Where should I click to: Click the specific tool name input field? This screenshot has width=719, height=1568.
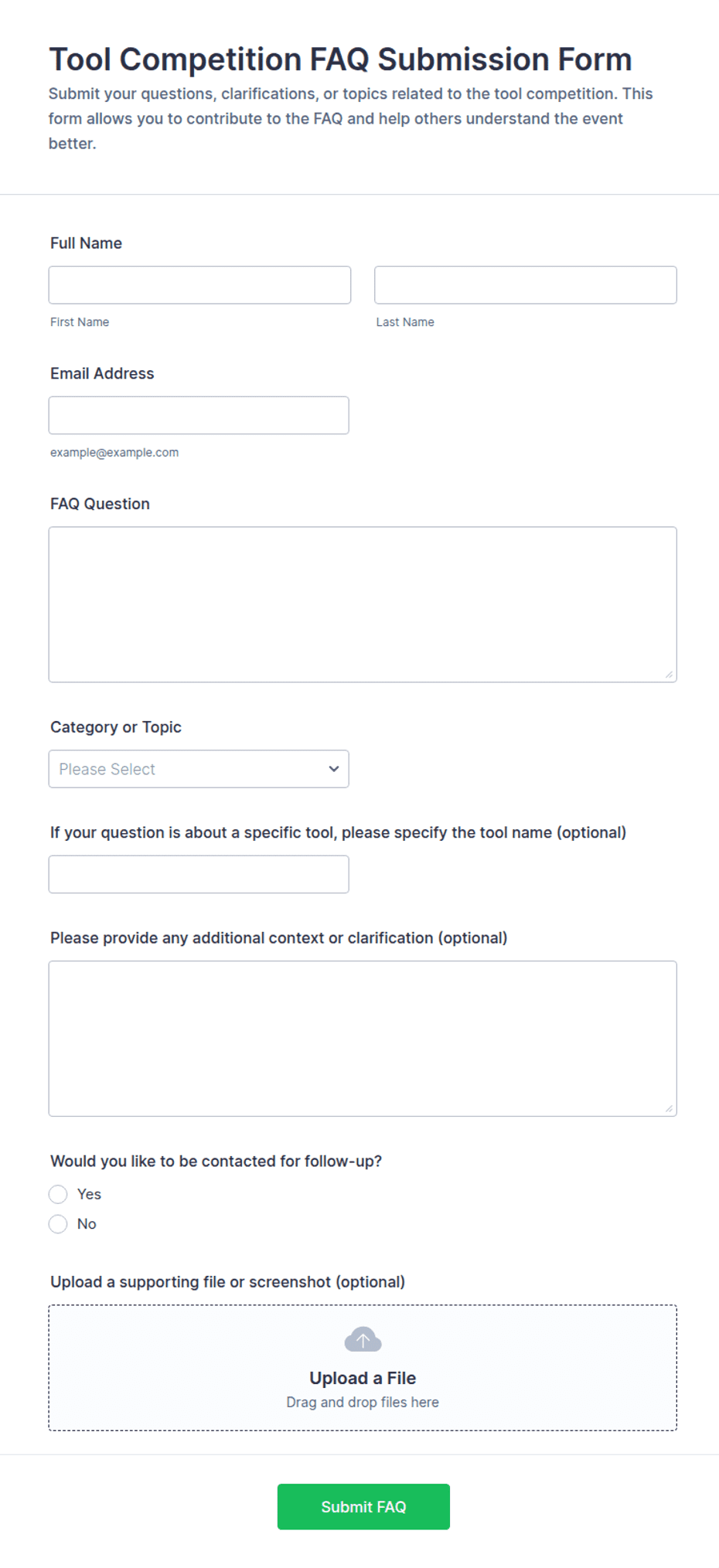tap(199, 874)
